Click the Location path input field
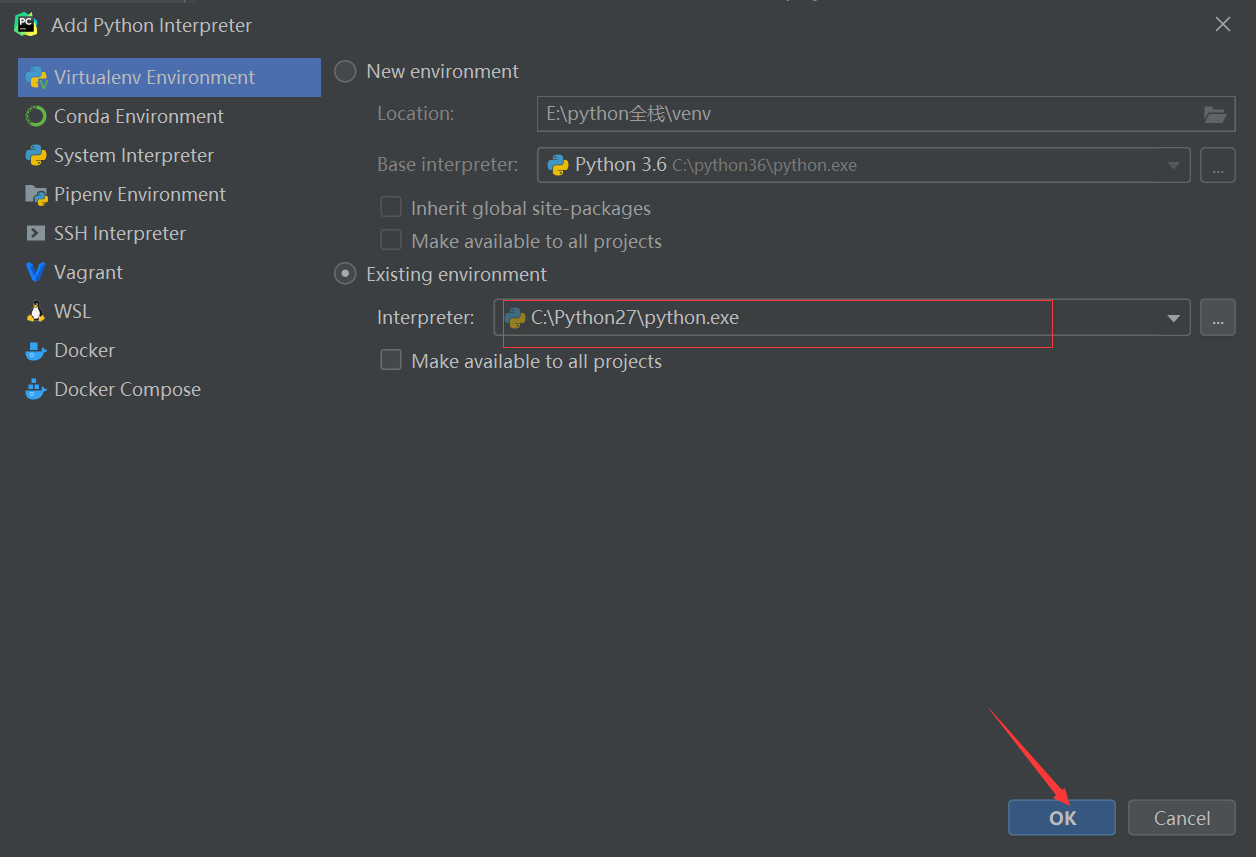Viewport: 1256px width, 857px height. 886,114
